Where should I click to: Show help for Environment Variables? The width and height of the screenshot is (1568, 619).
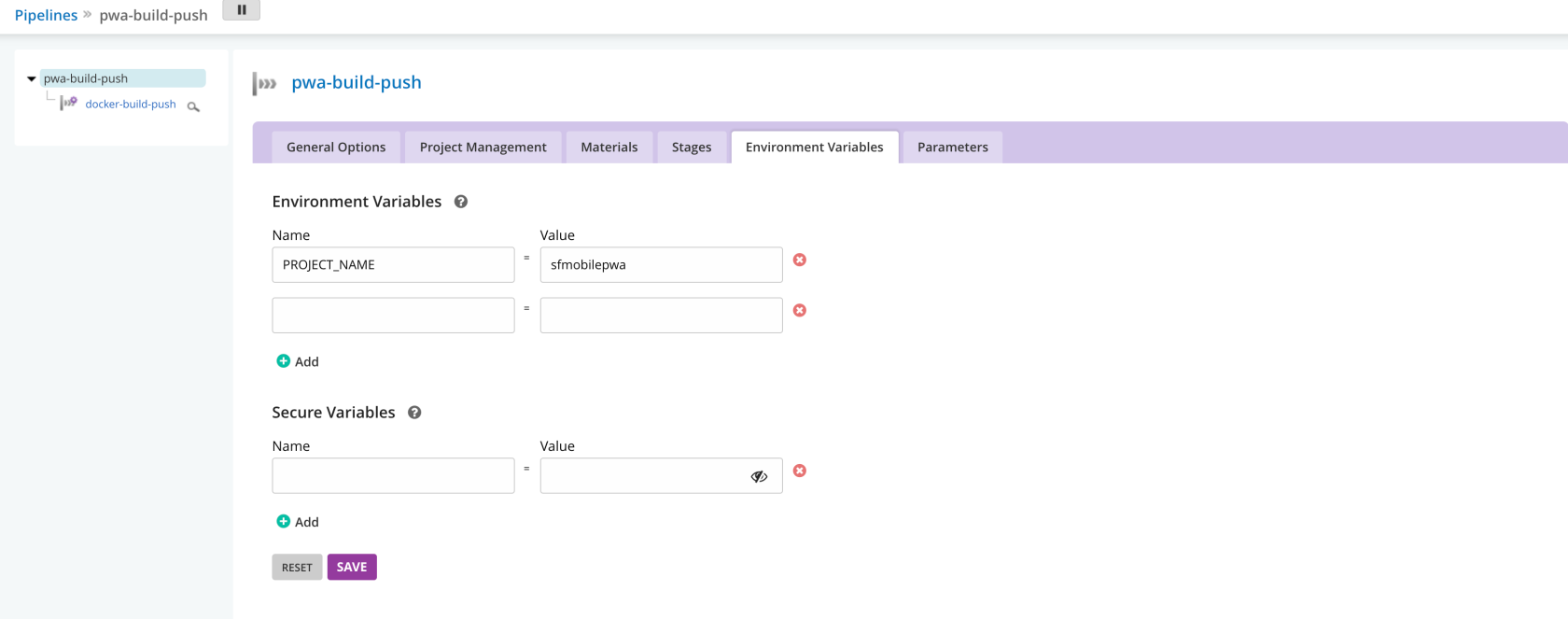click(461, 202)
